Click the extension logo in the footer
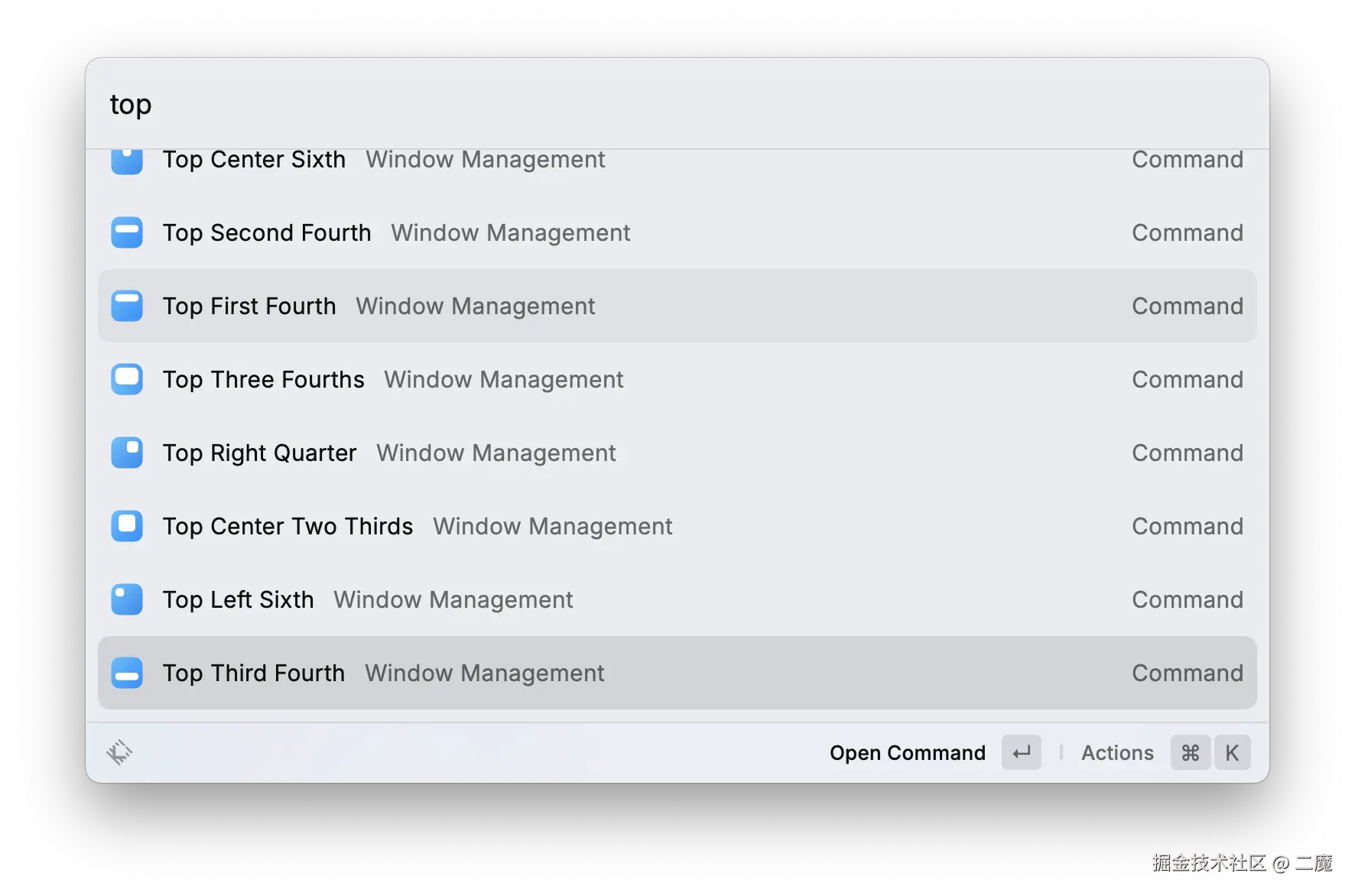This screenshot has width=1355, height=896. tap(119, 752)
